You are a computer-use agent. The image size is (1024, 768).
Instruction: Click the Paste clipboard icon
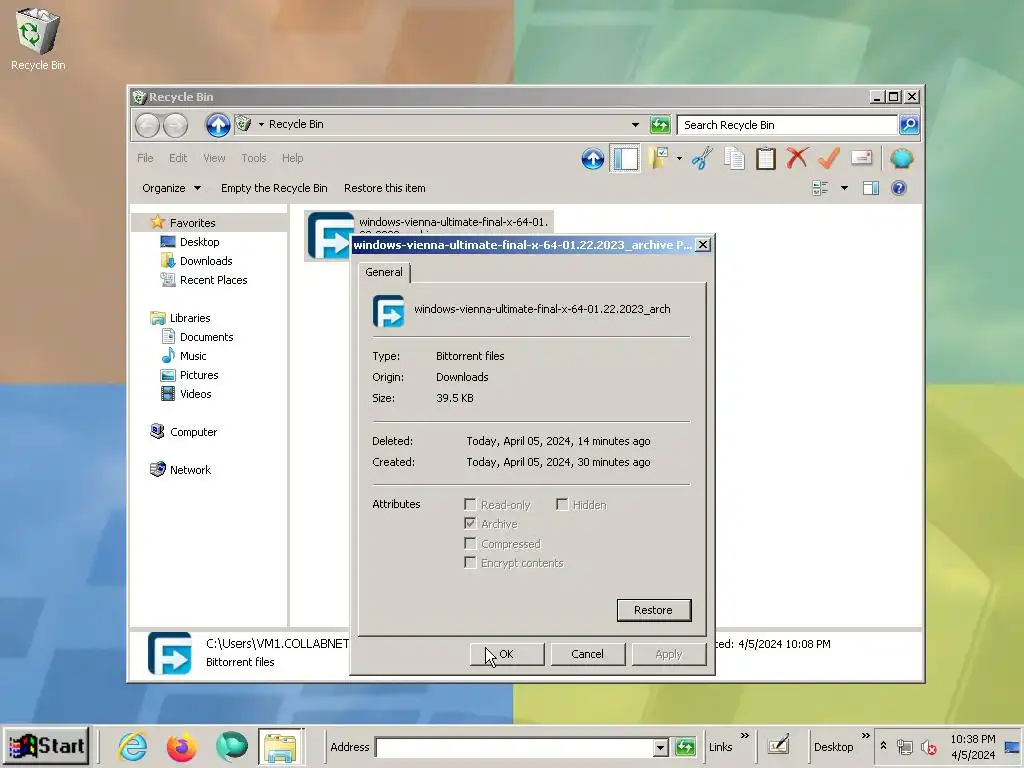pyautogui.click(x=765, y=158)
